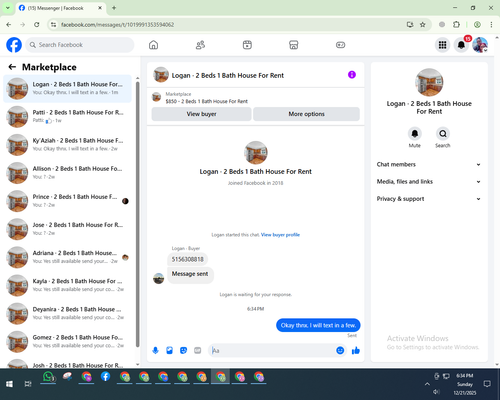Click the Search Facebook field
The height and width of the screenshot is (400, 500).
pos(80,45)
